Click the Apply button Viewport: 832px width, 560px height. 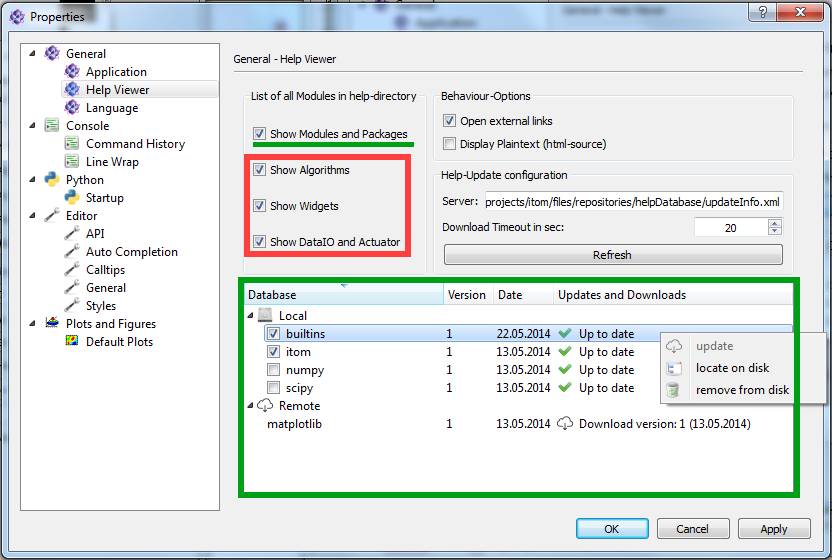pyautogui.click(x=773, y=529)
